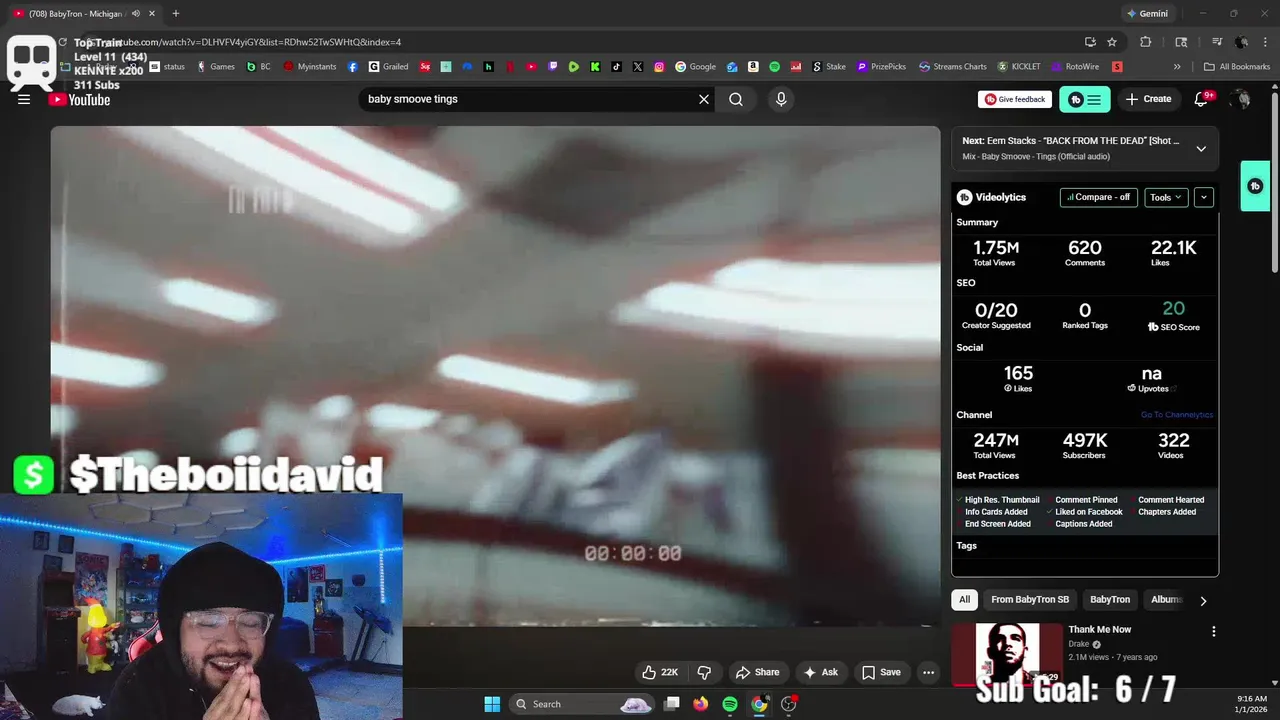
Task: Show hidden bookmarks with the chevron
Action: coord(1177,67)
